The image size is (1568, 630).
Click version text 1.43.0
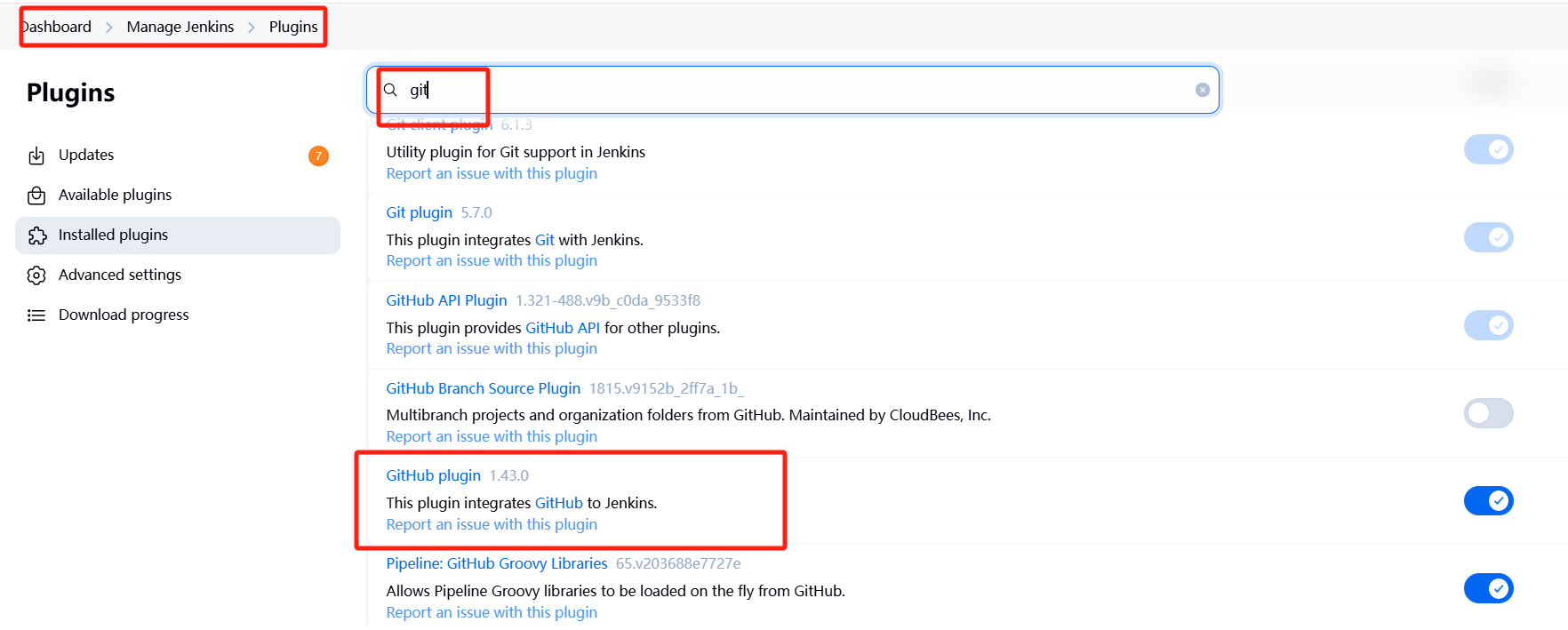[x=508, y=475]
